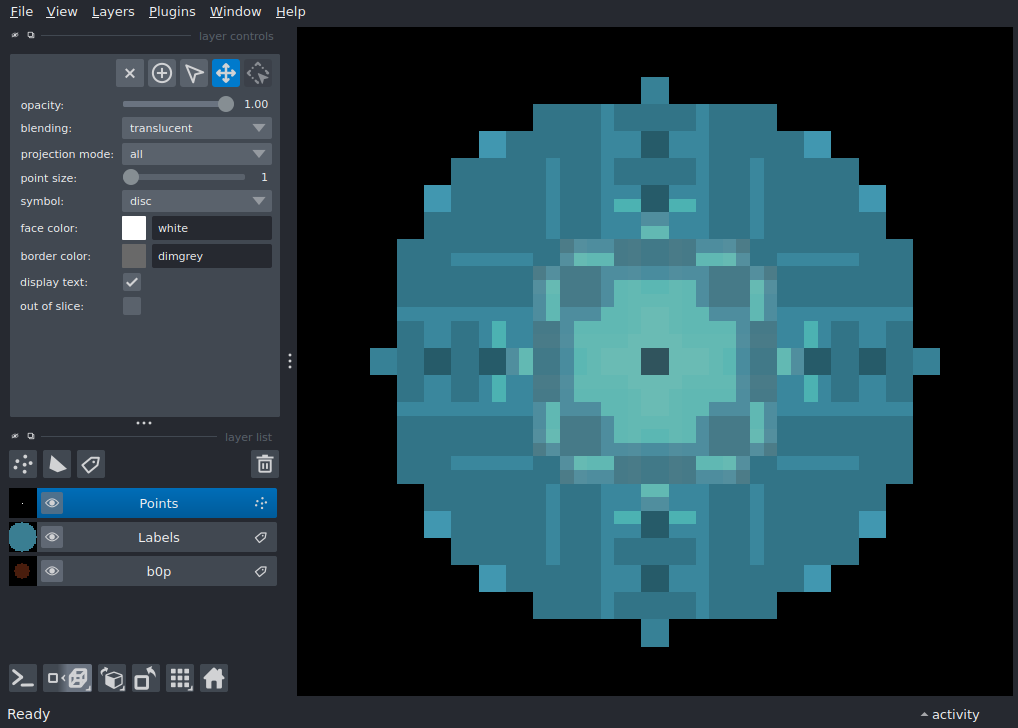Open the blending dropdown

196,128
